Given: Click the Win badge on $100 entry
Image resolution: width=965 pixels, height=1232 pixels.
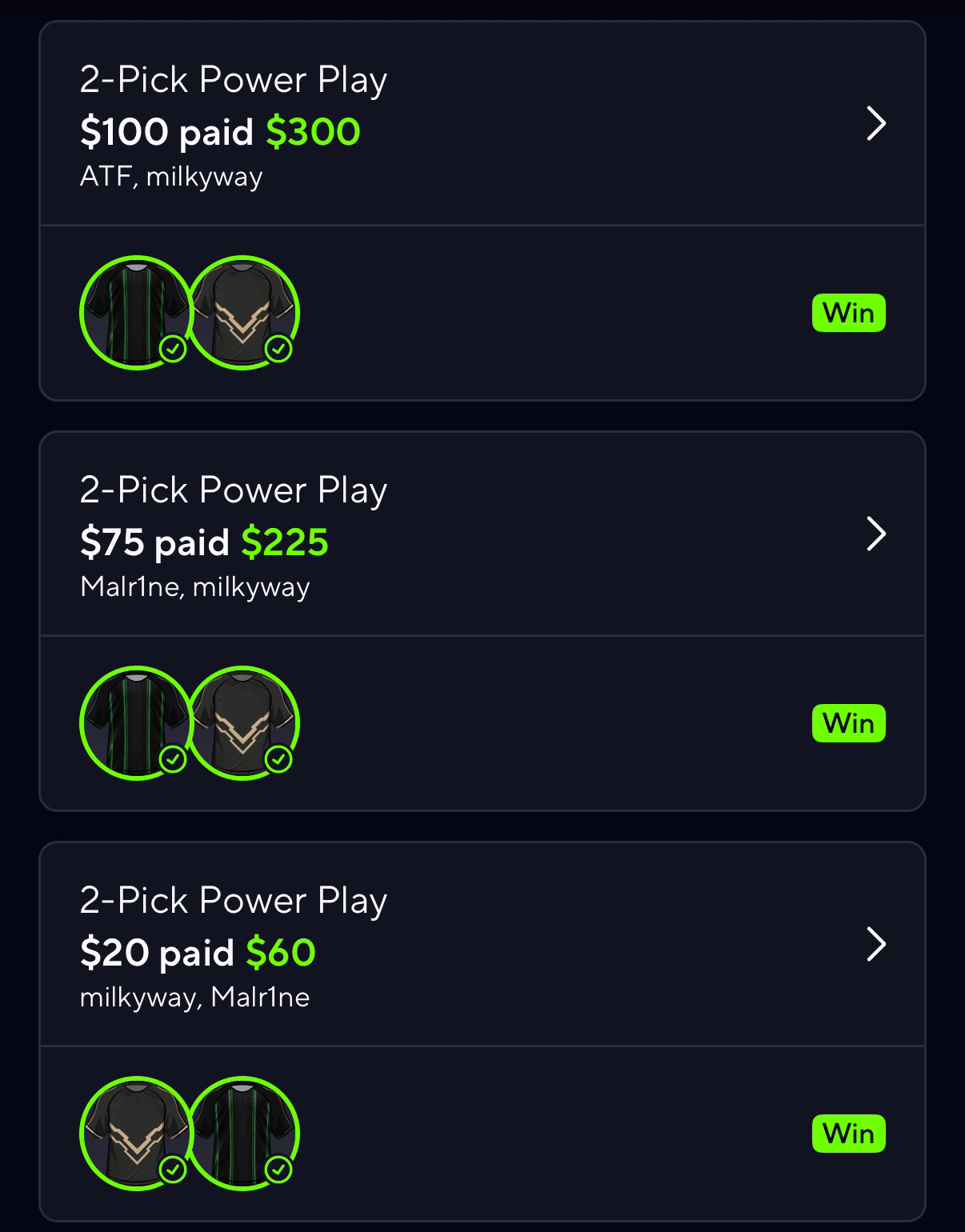Looking at the screenshot, I should pos(848,313).
